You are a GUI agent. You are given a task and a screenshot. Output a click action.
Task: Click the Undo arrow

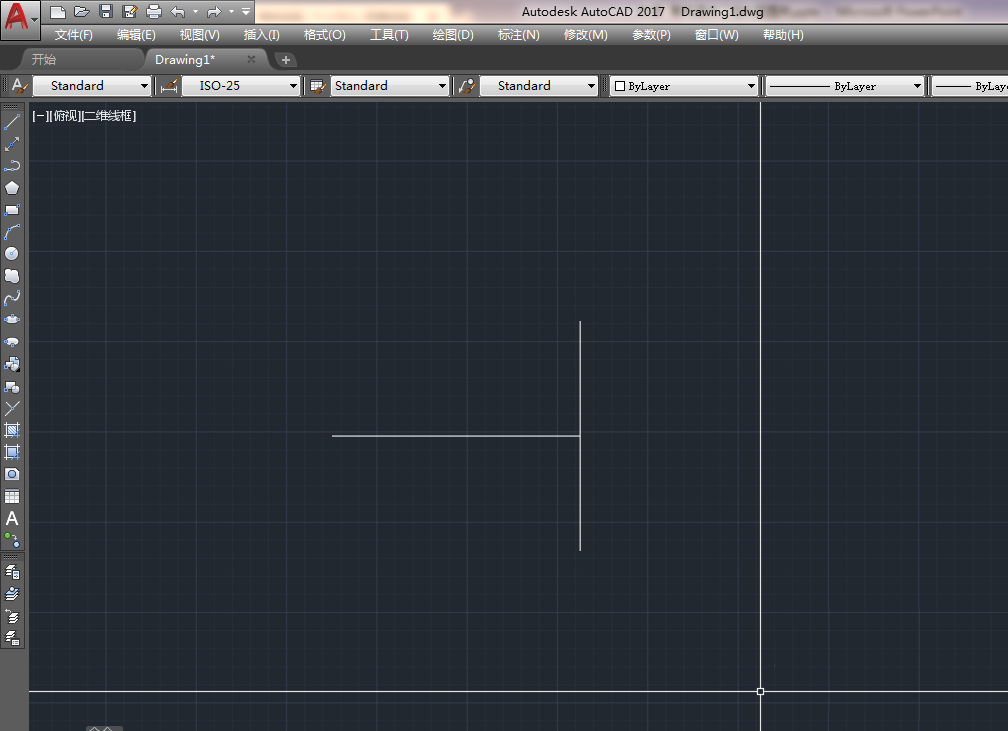pyautogui.click(x=178, y=12)
